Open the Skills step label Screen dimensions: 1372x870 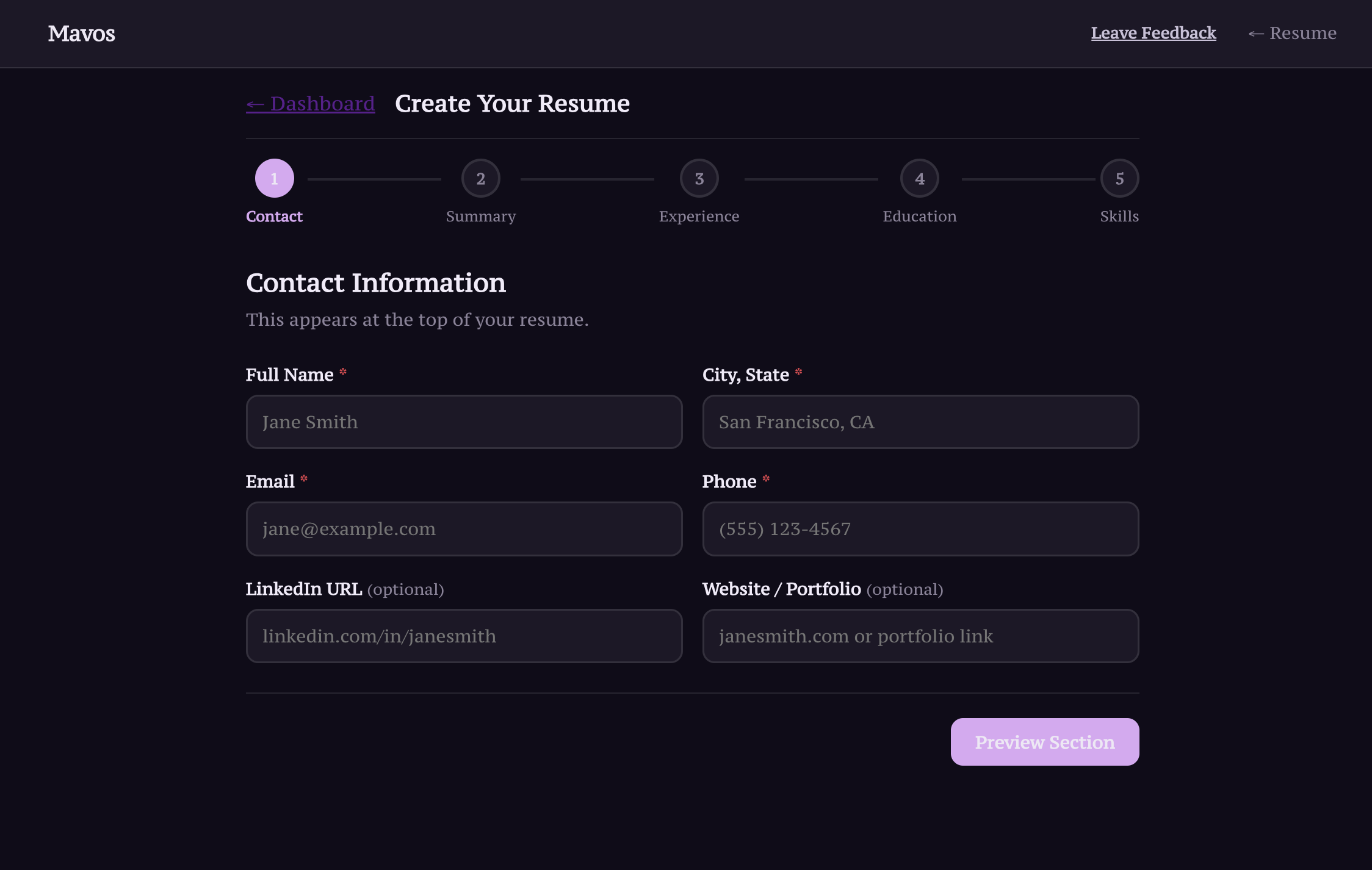pyautogui.click(x=1119, y=217)
